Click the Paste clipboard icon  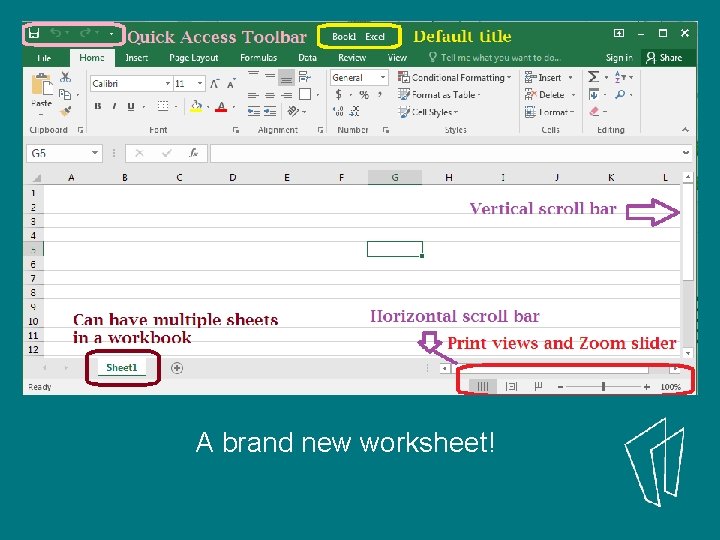pos(42,86)
